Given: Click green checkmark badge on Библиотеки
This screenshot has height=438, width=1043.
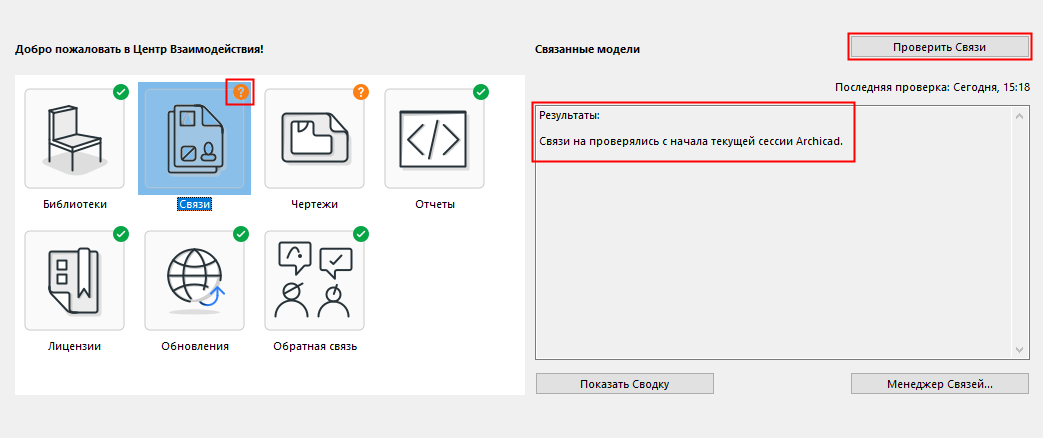Looking at the screenshot, I should coord(121,92).
